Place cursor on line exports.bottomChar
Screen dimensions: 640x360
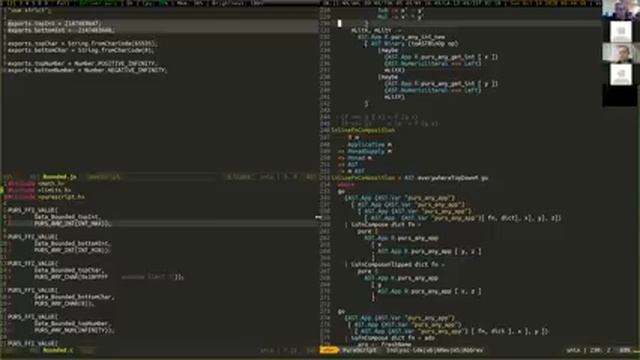pos(81,50)
